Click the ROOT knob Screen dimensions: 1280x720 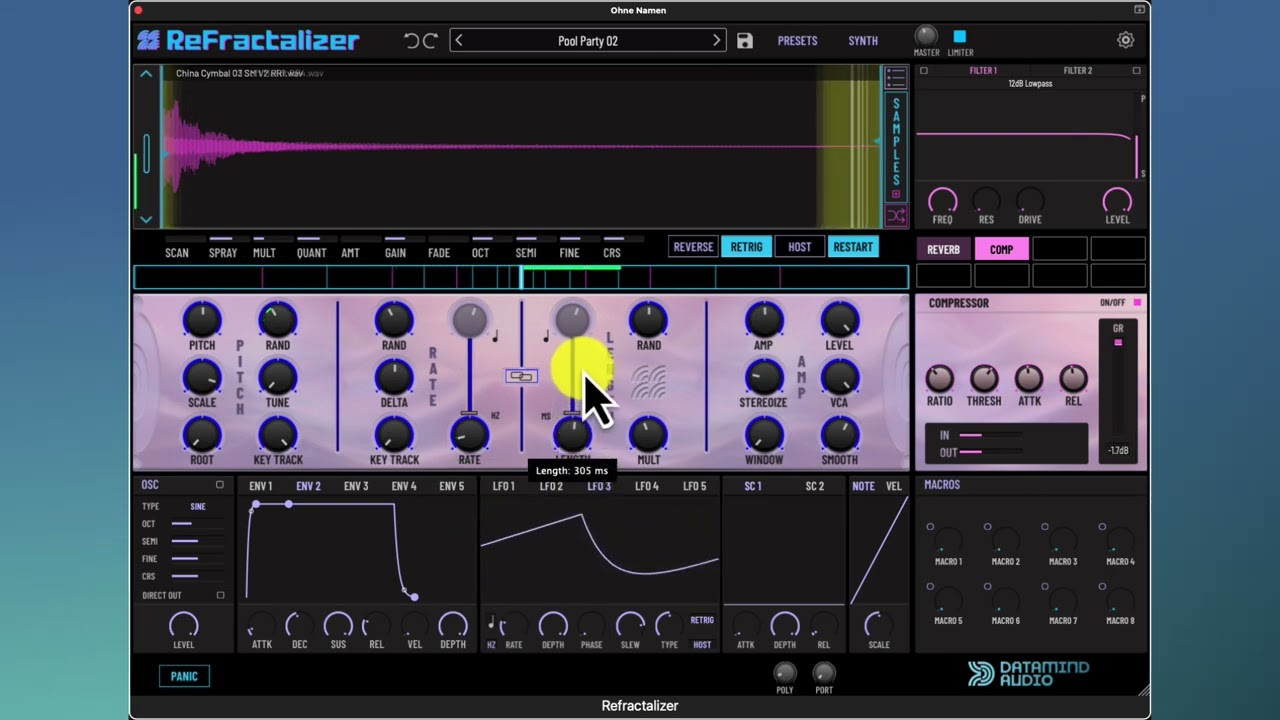pyautogui.click(x=202, y=434)
